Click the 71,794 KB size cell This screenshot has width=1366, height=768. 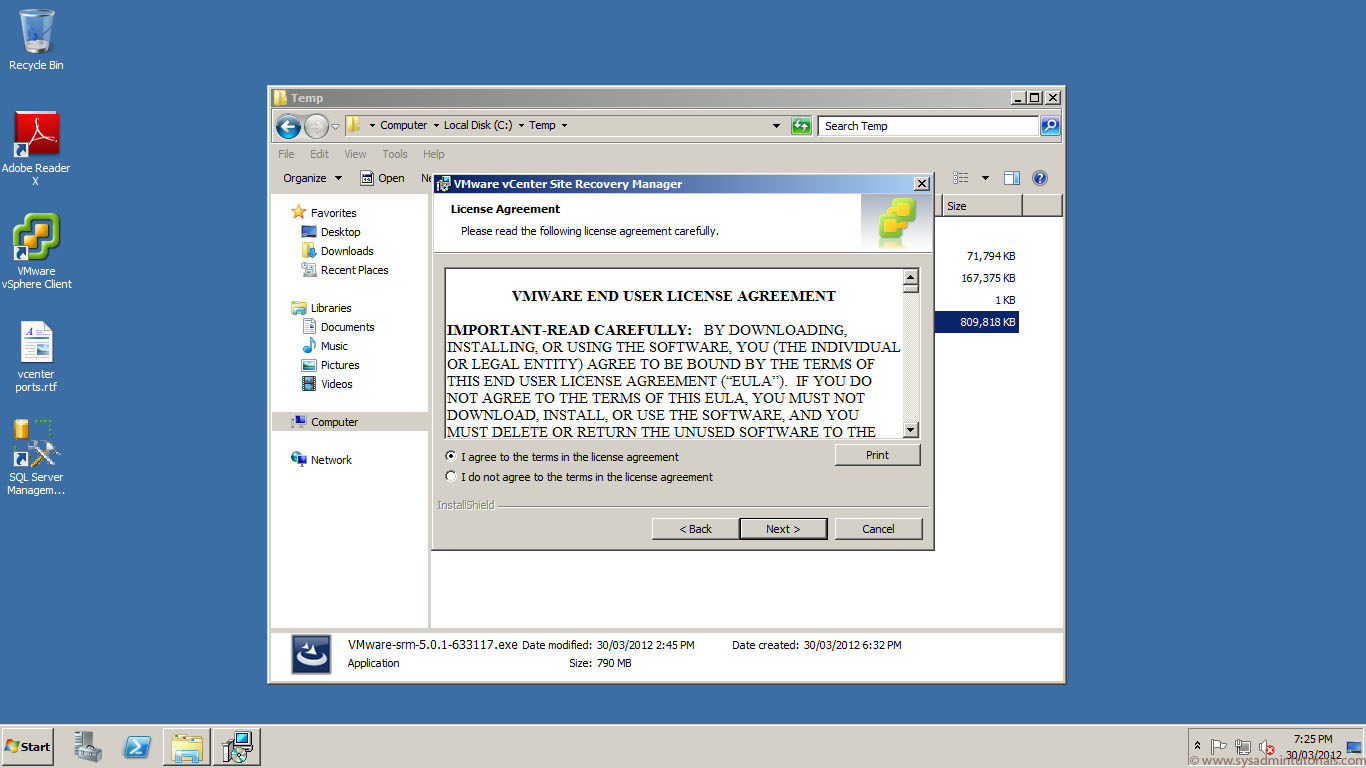click(x=990, y=256)
